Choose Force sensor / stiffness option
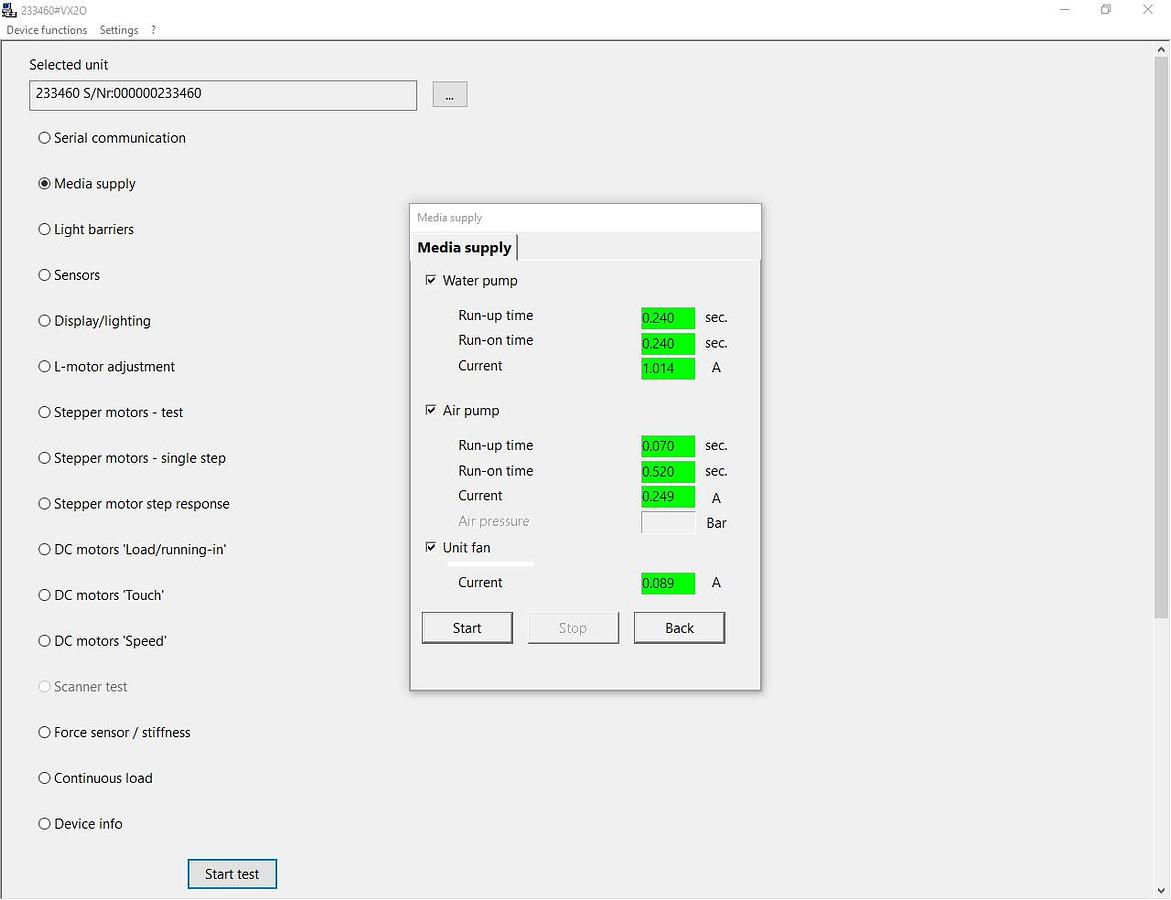 pyautogui.click(x=44, y=733)
